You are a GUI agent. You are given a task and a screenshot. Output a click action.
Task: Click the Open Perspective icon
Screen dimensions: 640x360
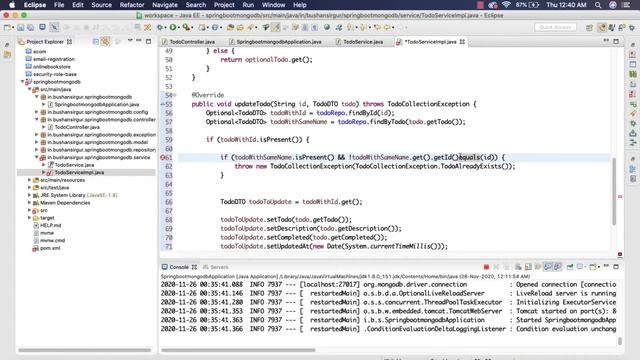tap(589, 27)
